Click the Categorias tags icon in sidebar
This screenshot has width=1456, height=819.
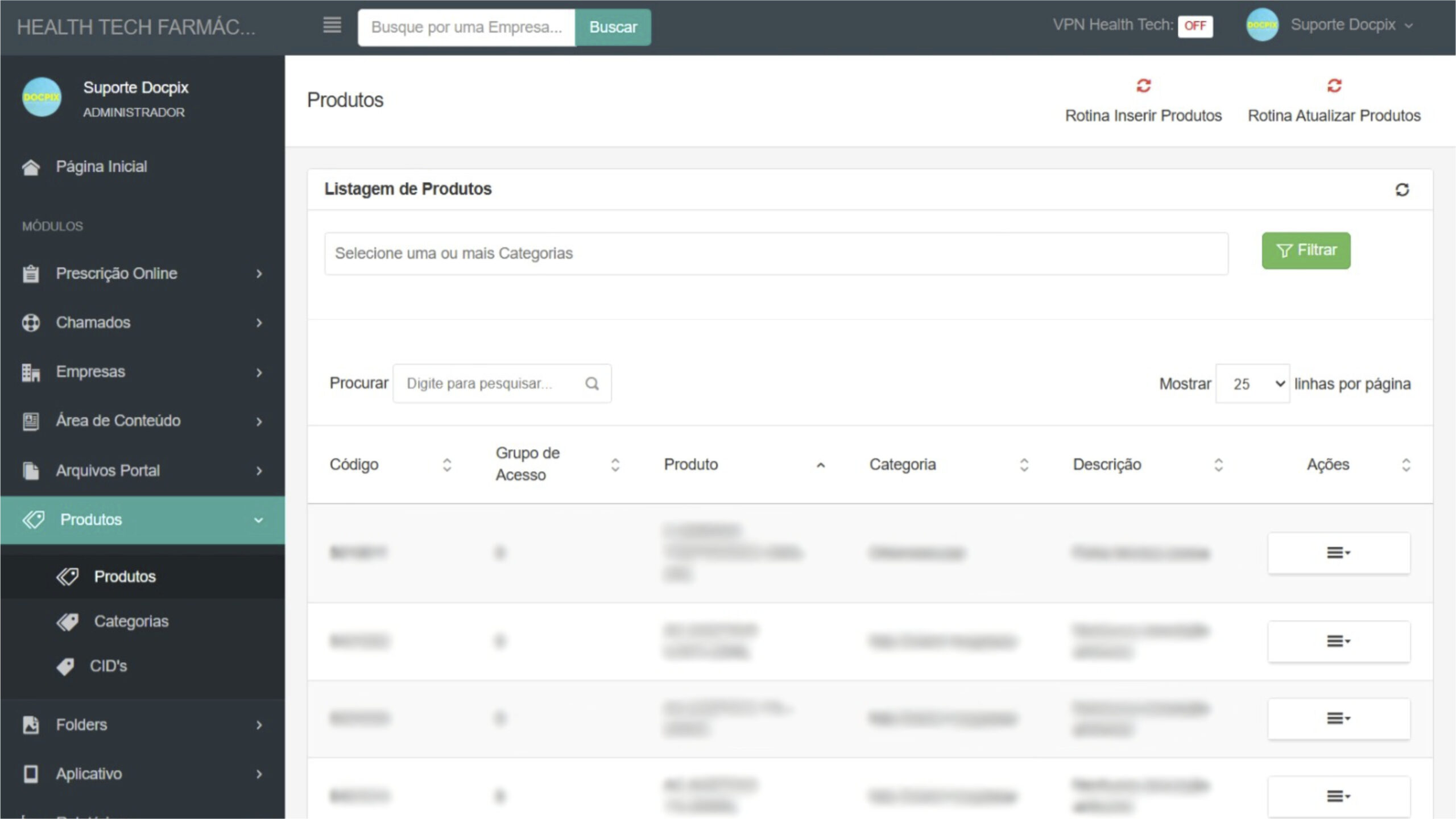68,622
